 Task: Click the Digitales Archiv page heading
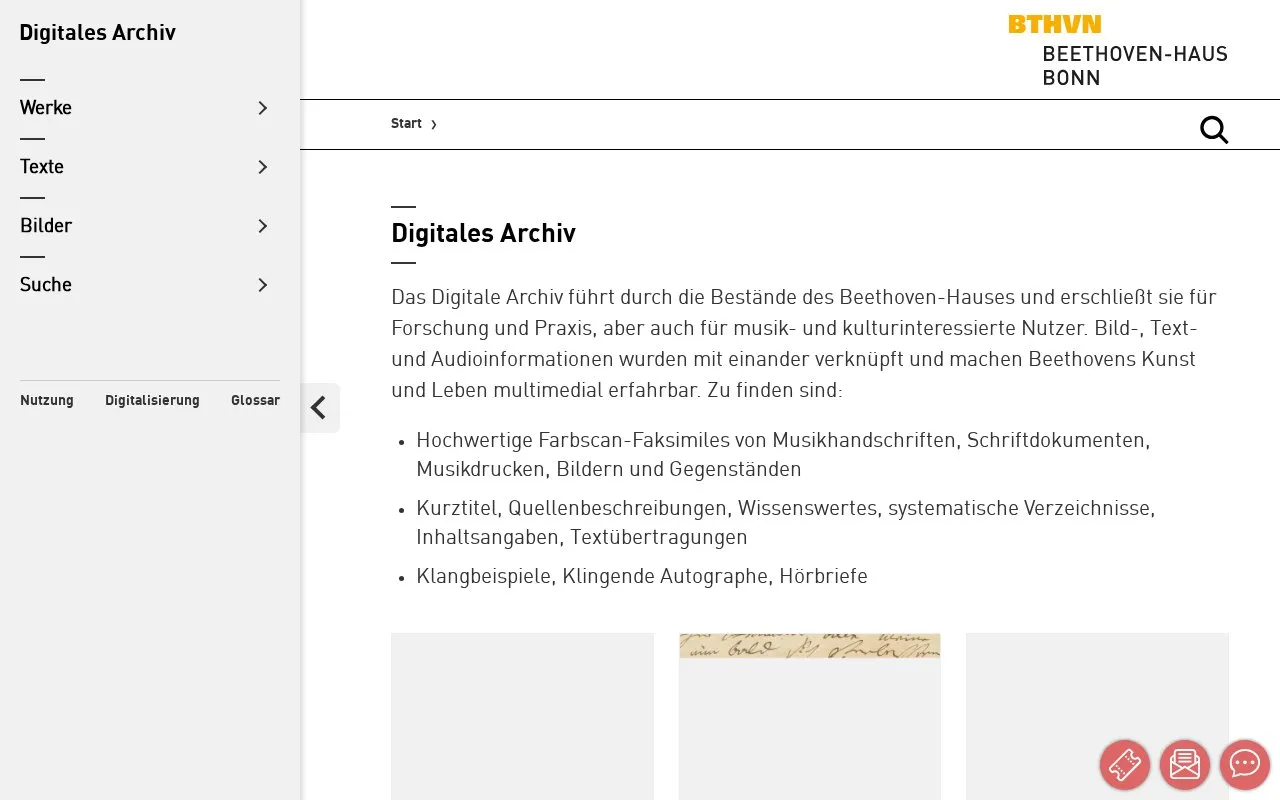coord(483,234)
